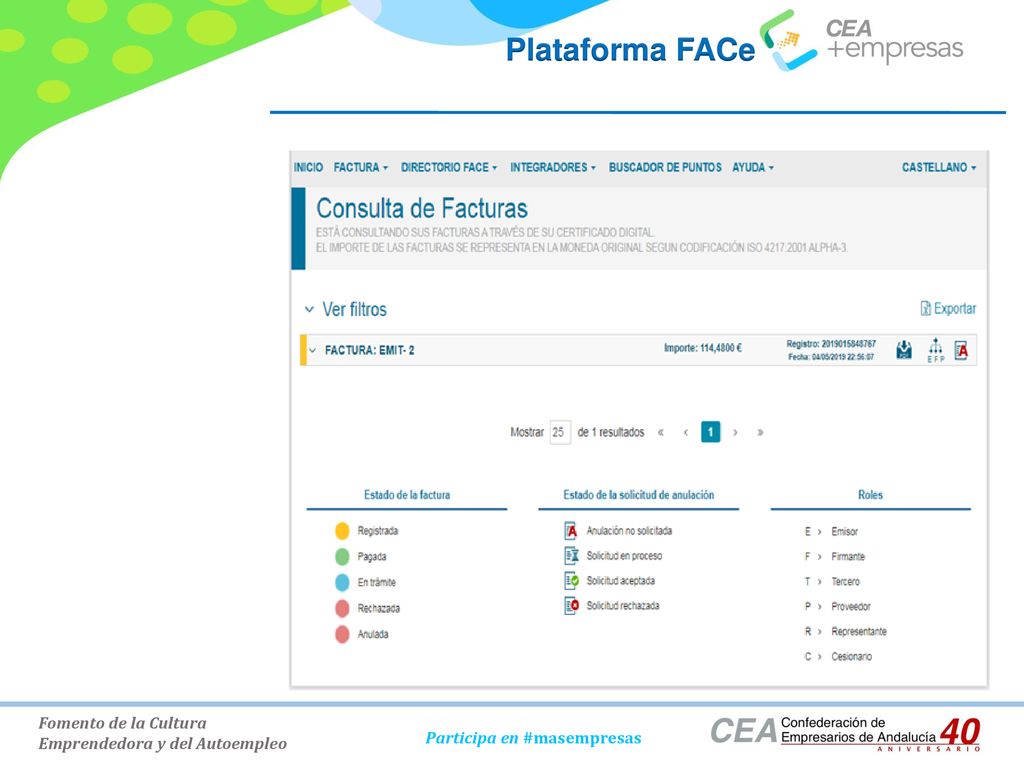Click the 'de 1 resultados' text
1024x768 pixels.
[611, 432]
